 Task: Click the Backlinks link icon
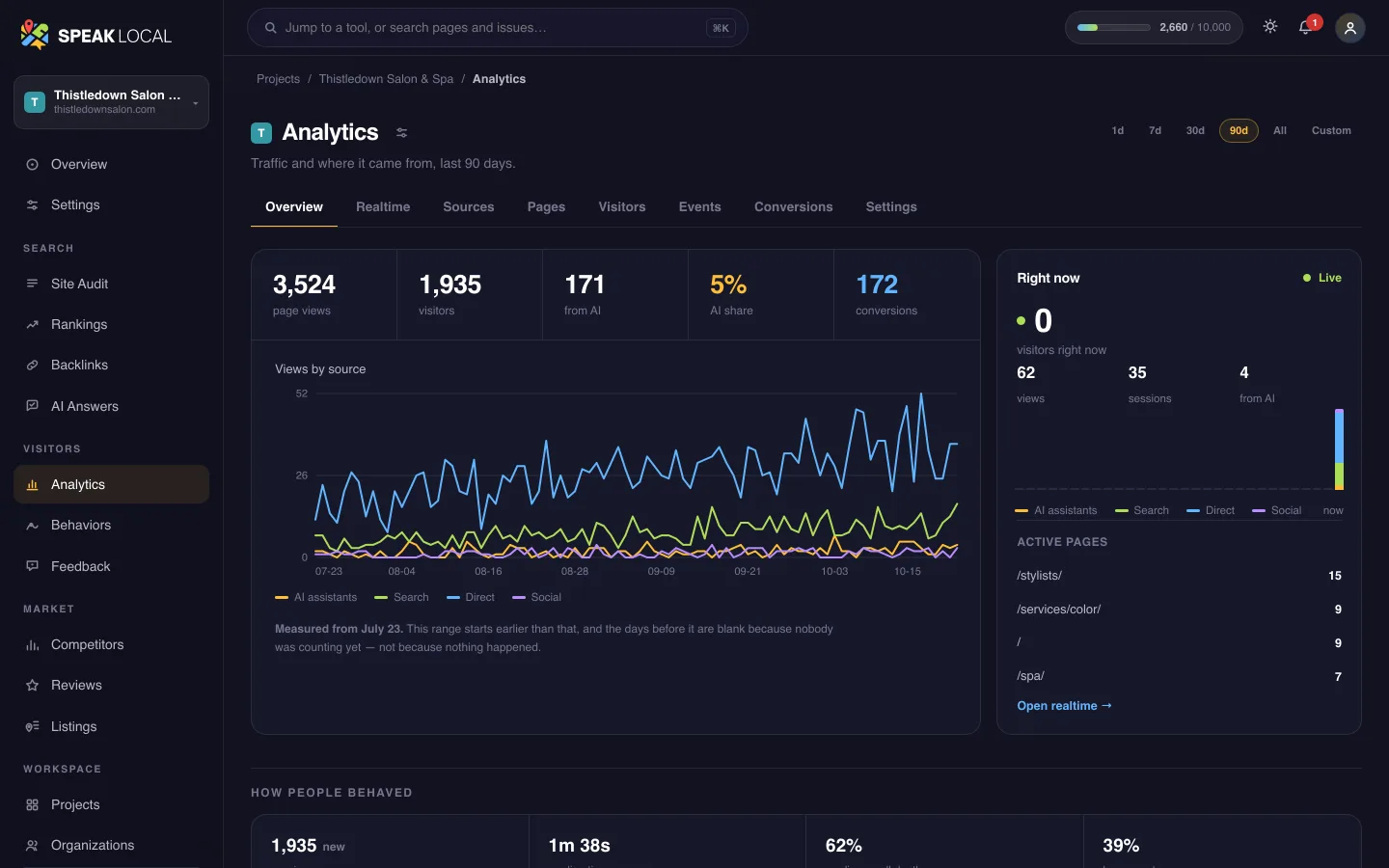32,366
